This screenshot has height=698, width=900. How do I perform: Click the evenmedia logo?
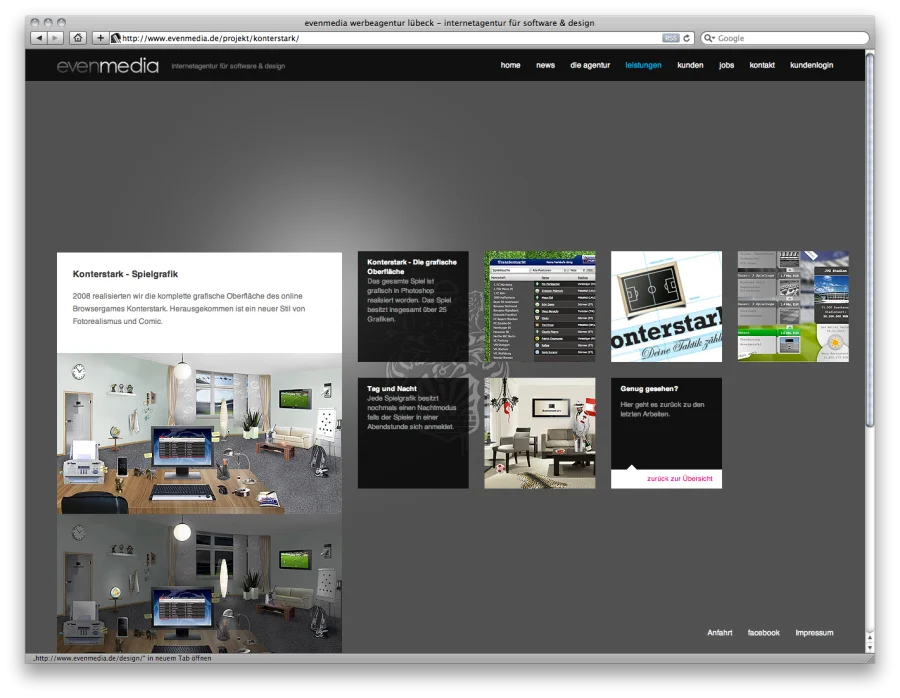click(107, 66)
